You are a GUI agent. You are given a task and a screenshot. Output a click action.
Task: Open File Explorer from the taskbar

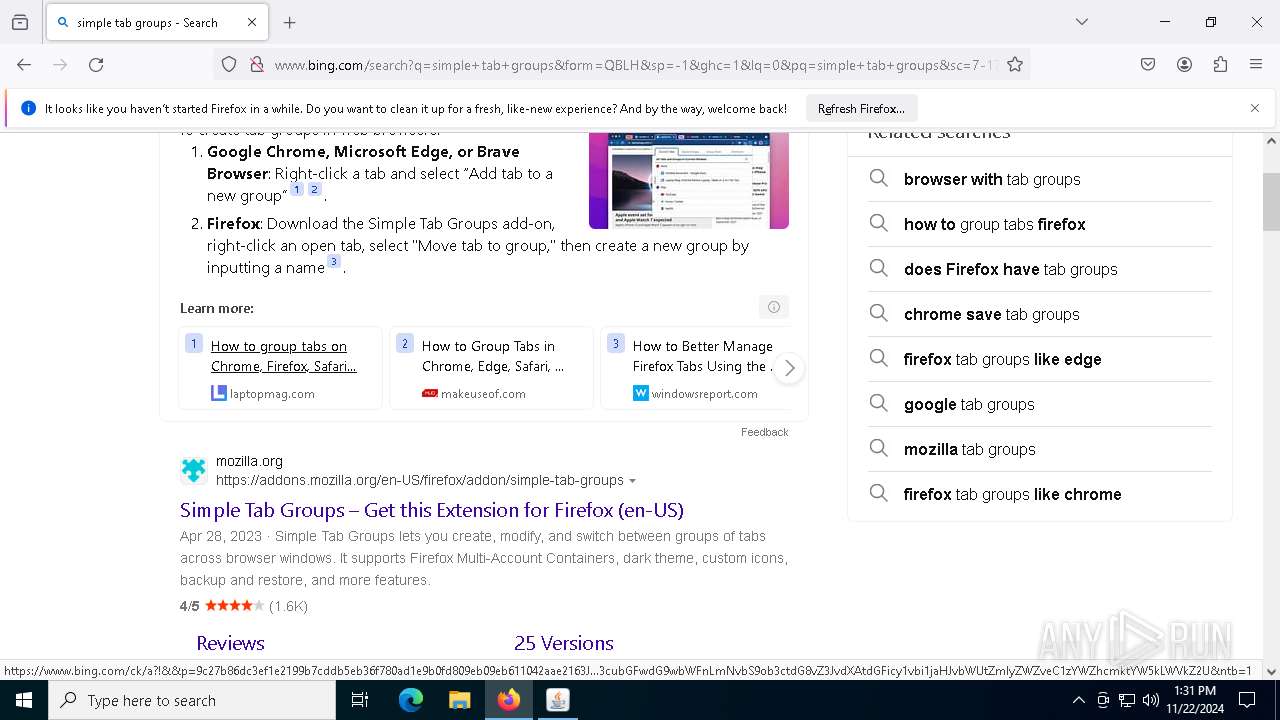[459, 700]
